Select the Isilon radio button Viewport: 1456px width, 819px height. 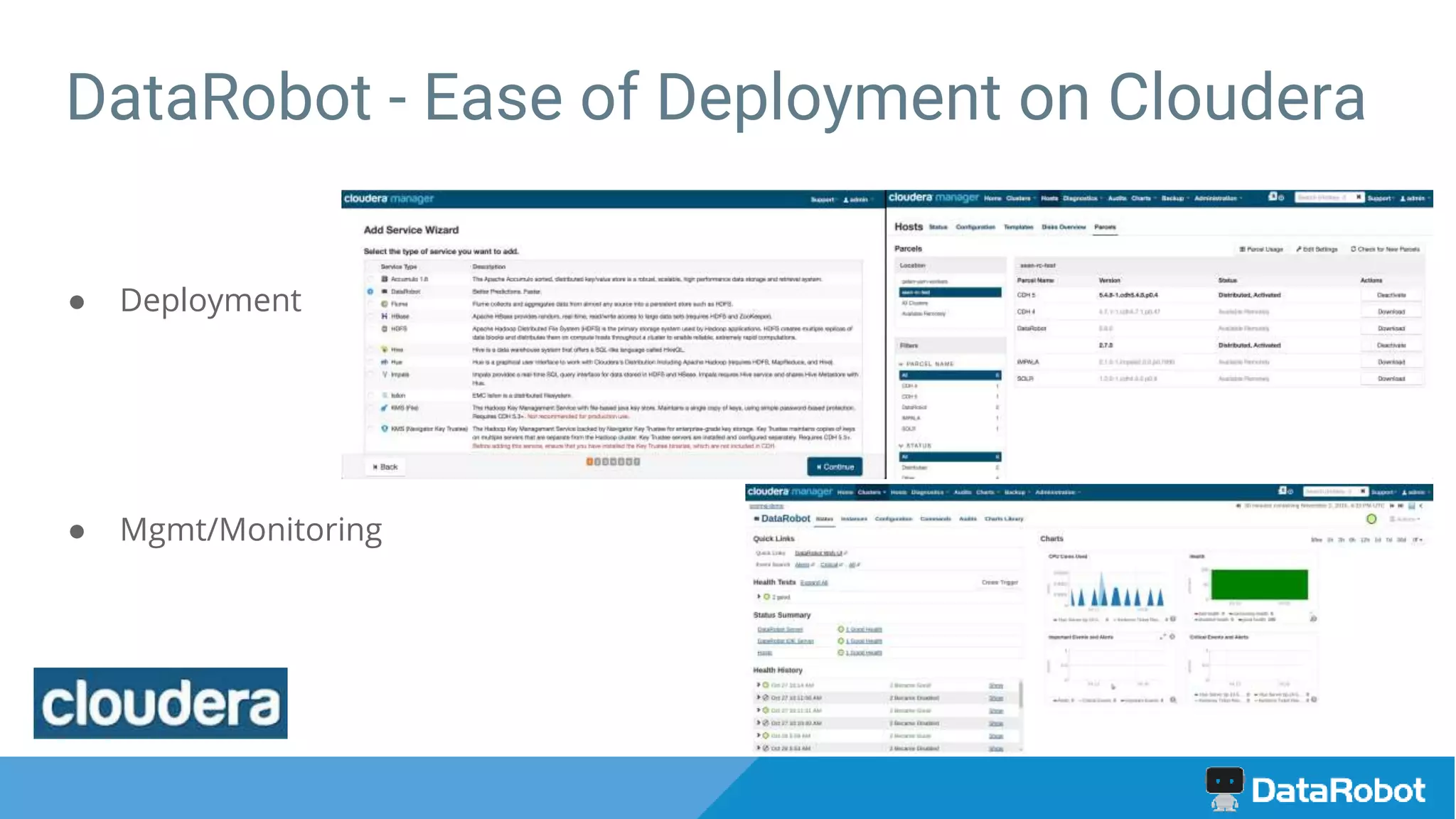pyautogui.click(x=370, y=395)
